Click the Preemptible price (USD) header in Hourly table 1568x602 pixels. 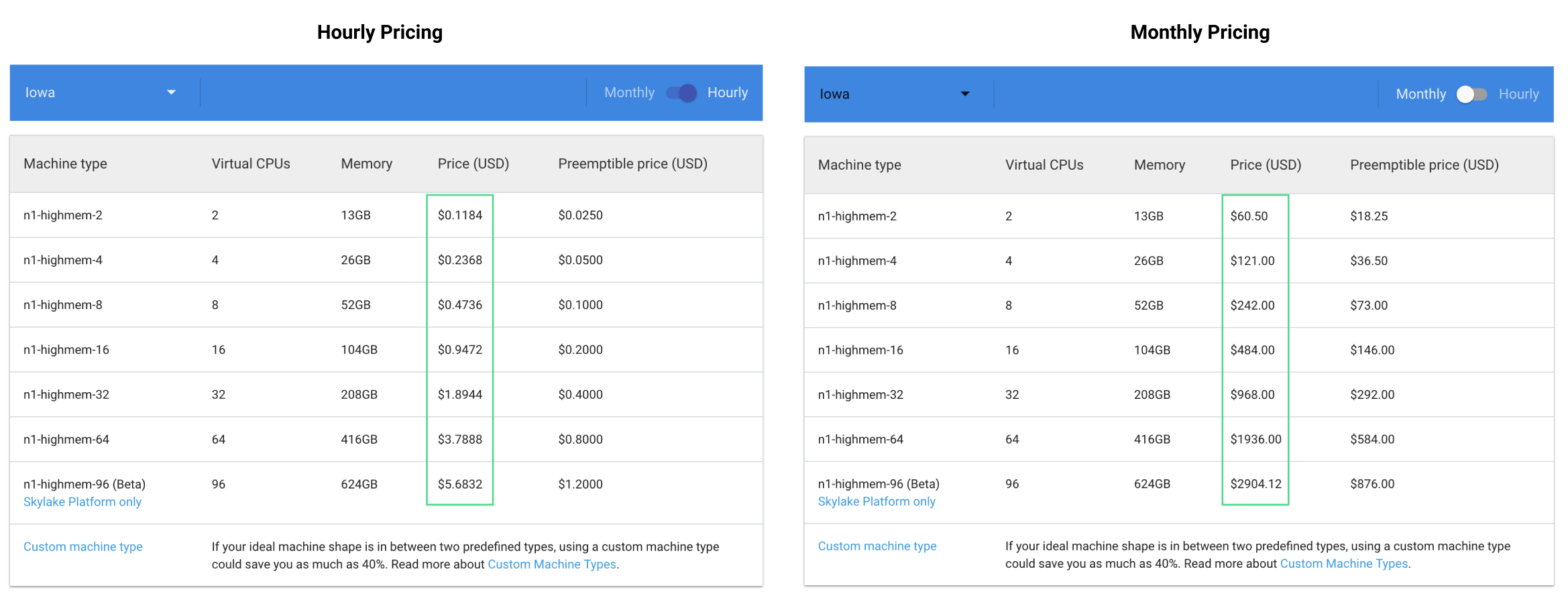tap(632, 164)
